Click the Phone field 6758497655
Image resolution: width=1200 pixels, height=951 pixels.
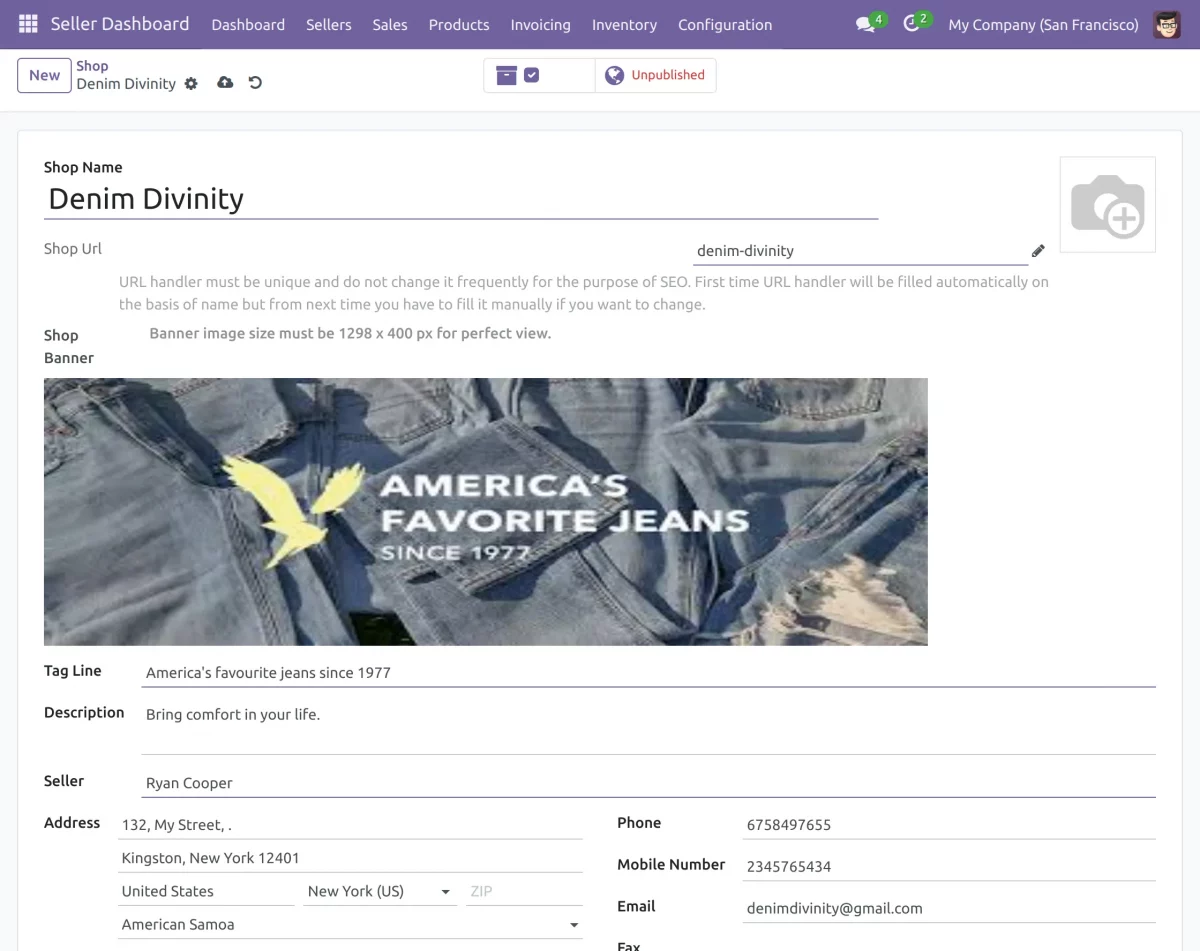pos(949,825)
